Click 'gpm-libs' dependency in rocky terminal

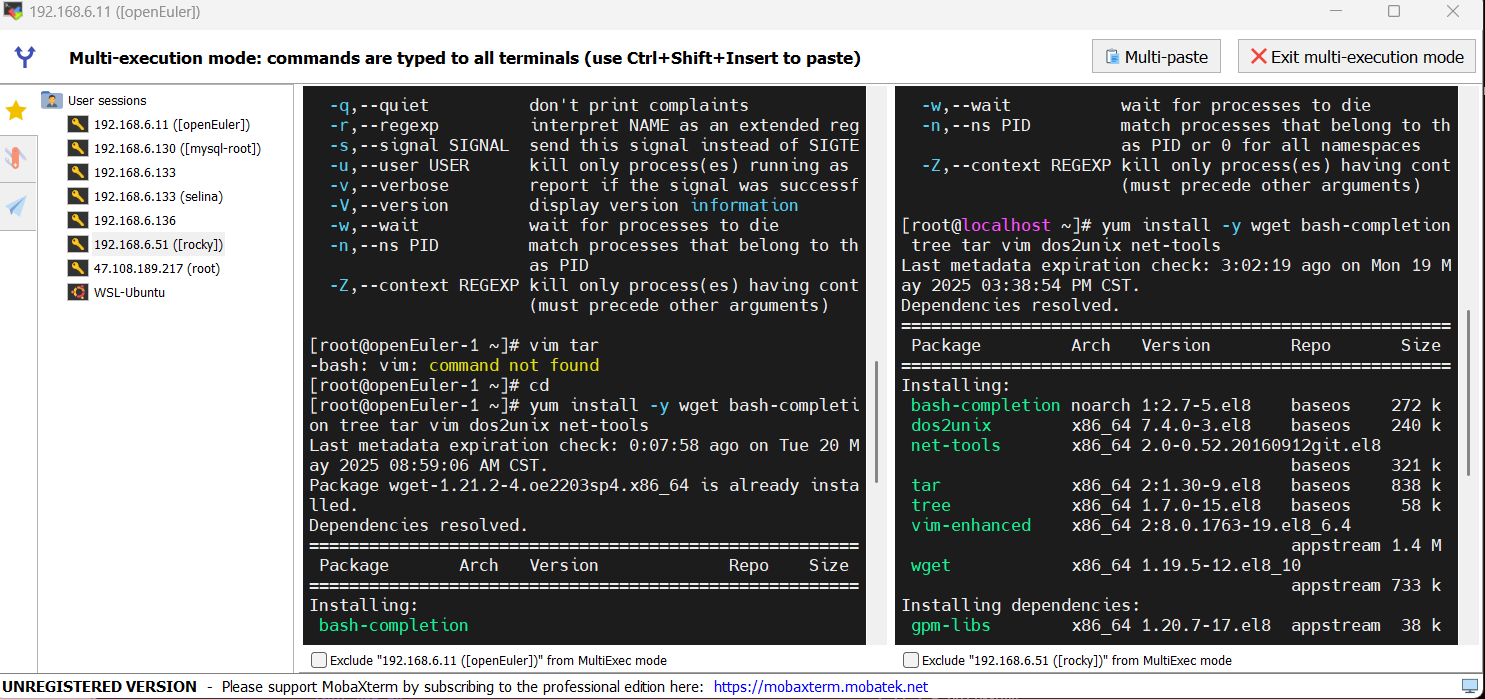(950, 625)
